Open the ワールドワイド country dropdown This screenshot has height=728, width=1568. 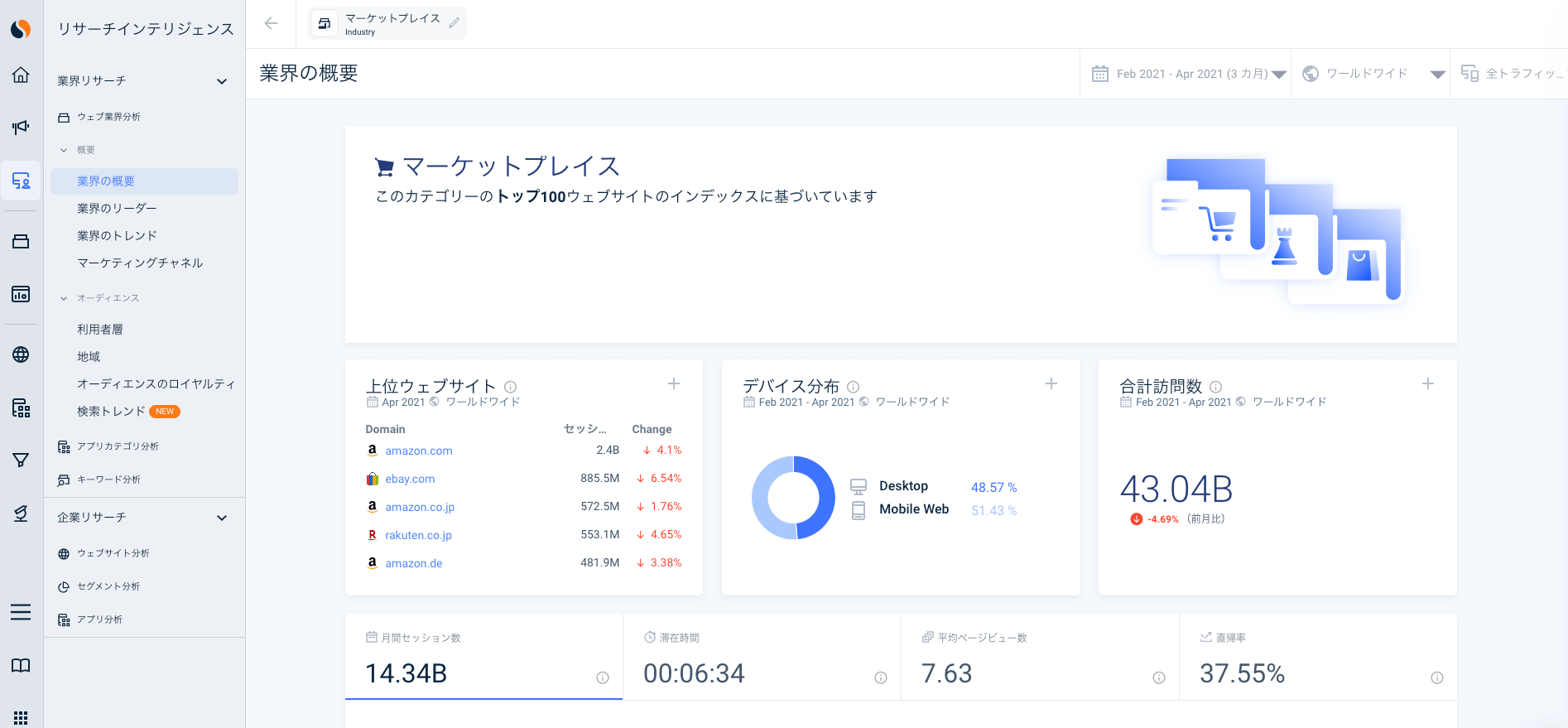(x=1372, y=74)
